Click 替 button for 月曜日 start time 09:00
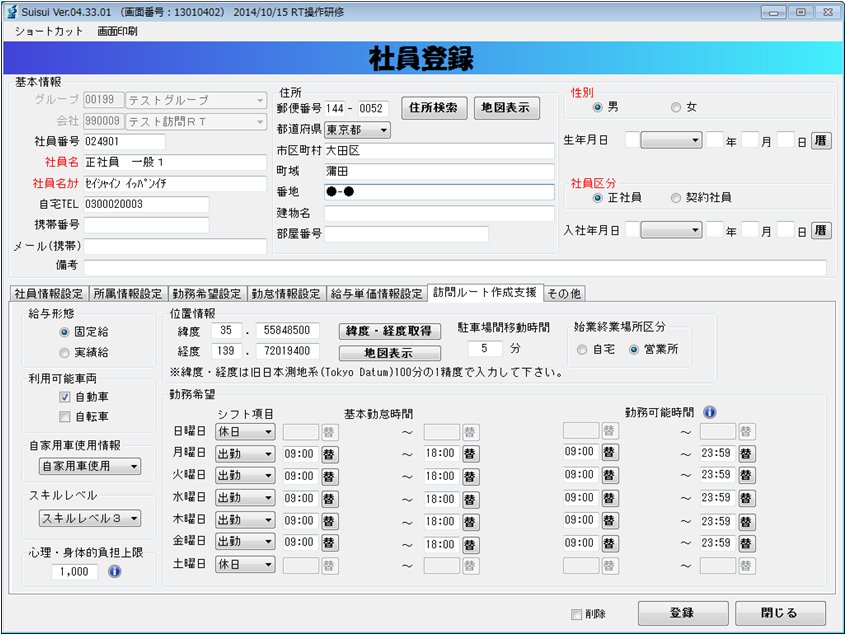This screenshot has width=846, height=635. [x=329, y=454]
